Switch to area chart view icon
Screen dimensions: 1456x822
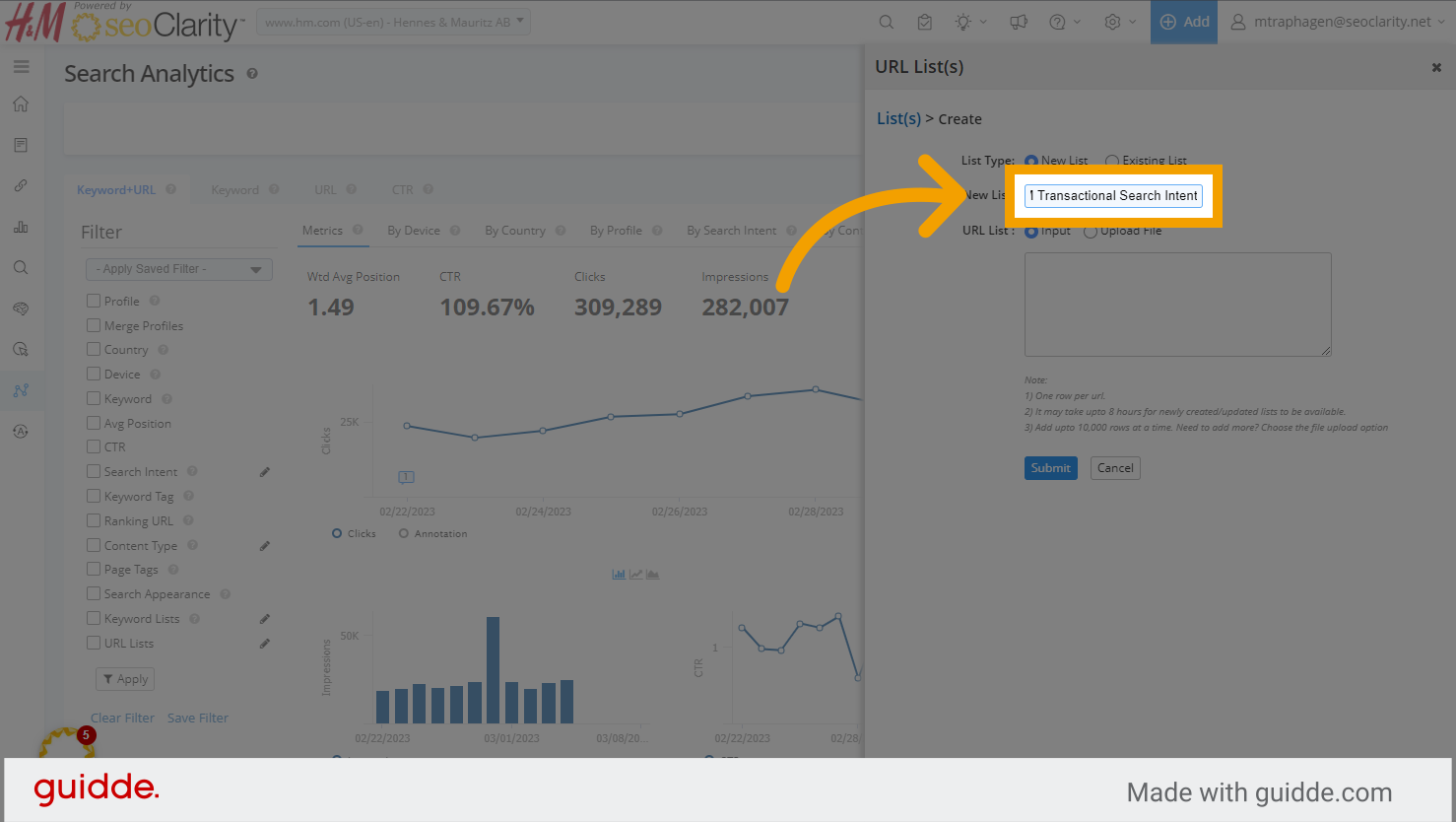[x=652, y=574]
